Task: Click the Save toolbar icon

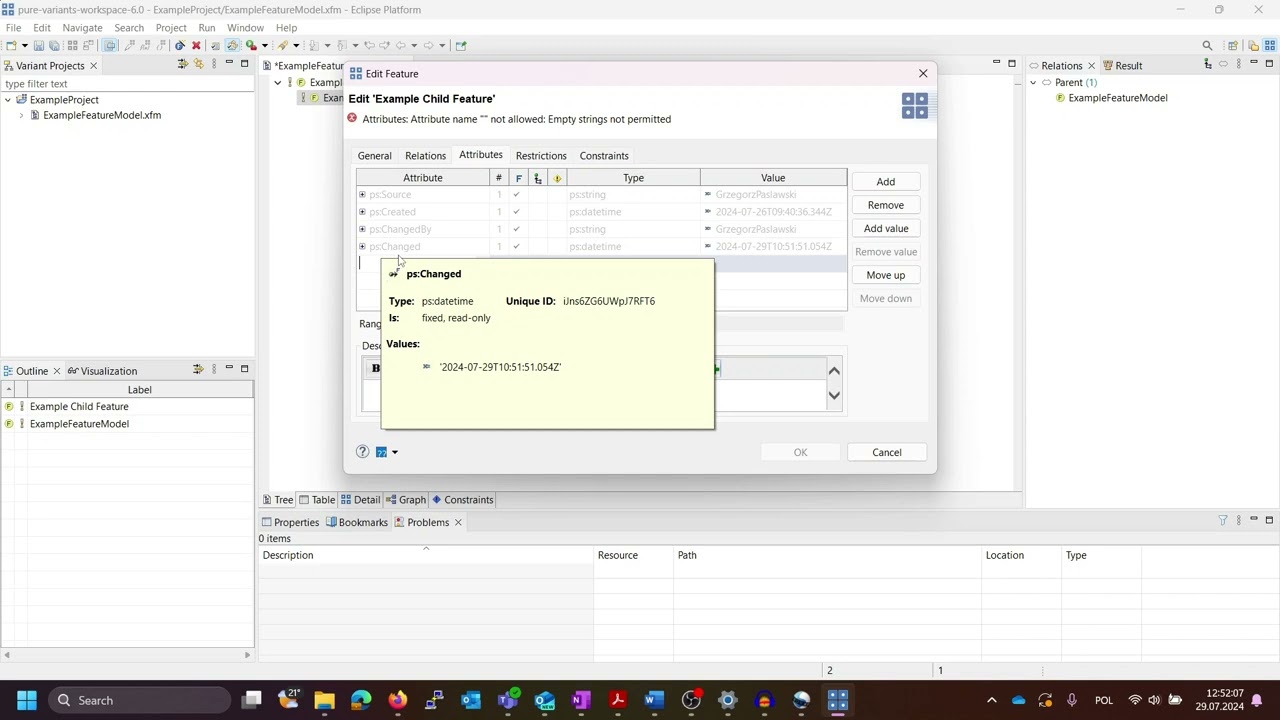Action: tap(39, 45)
